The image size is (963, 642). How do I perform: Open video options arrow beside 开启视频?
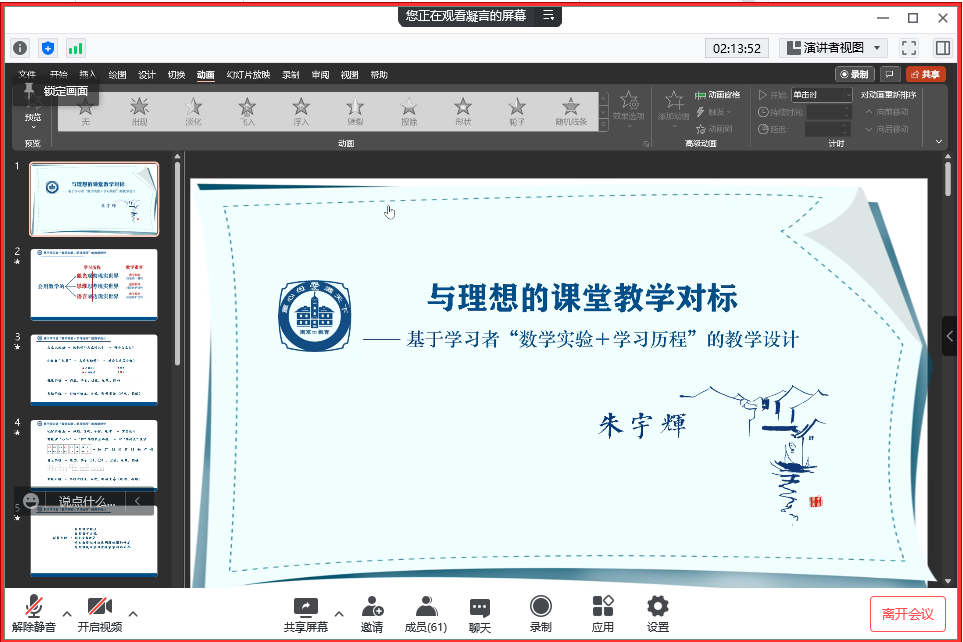(133, 613)
